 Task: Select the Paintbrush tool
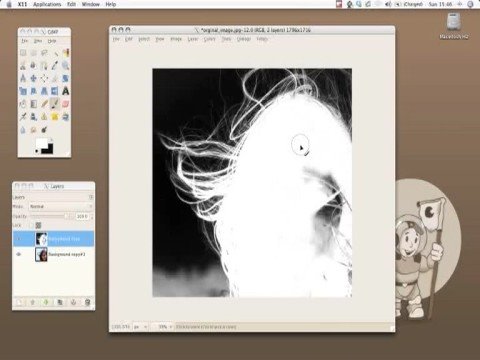pyautogui.click(x=55, y=104)
